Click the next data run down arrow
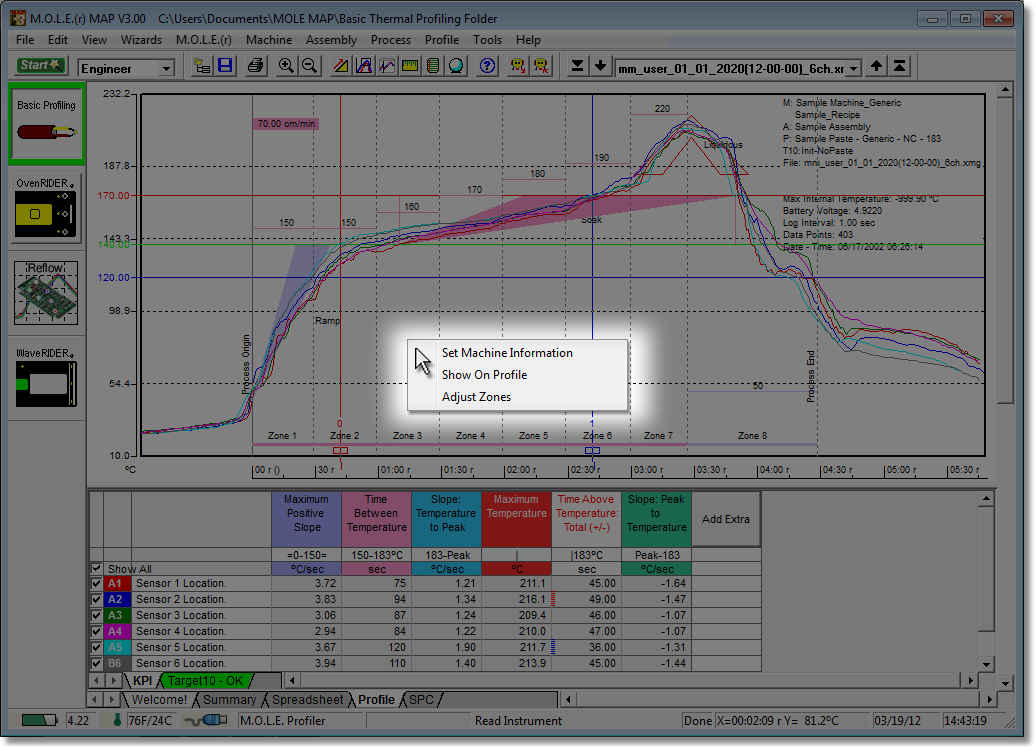The width and height of the screenshot is (1036, 749). [x=600, y=66]
